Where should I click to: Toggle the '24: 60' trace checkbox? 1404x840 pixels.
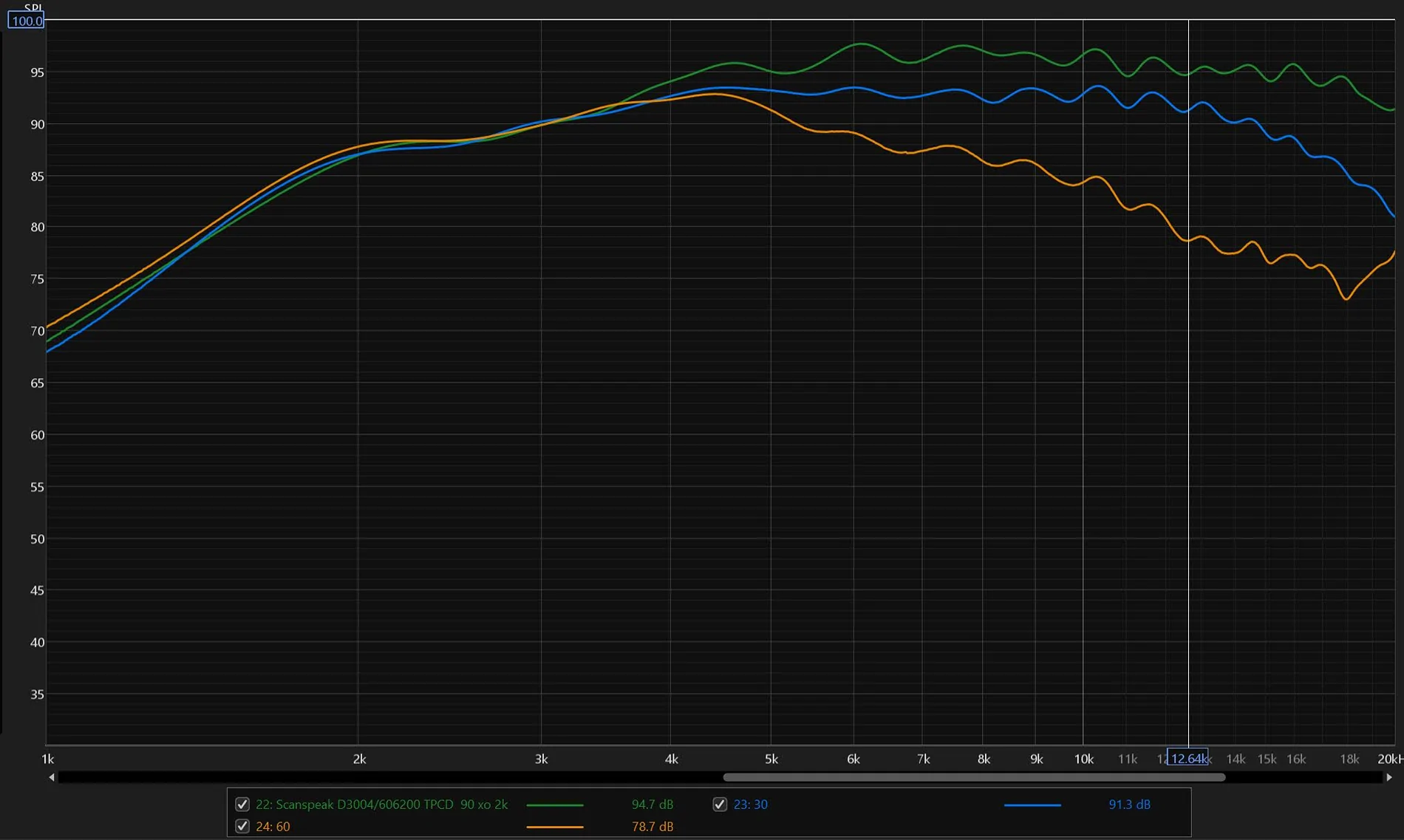[x=242, y=827]
